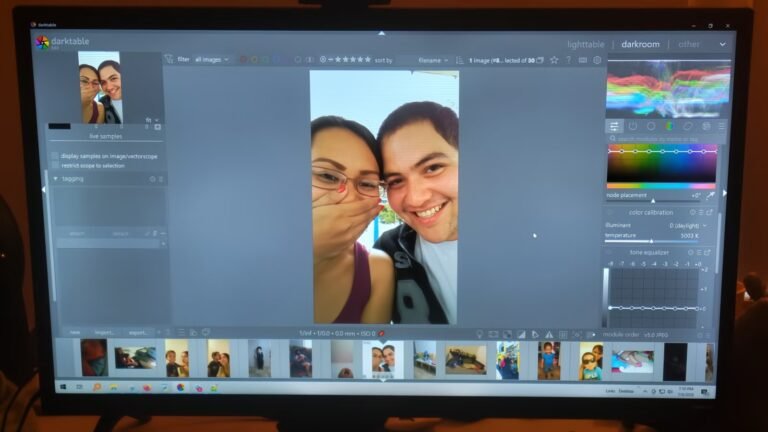Open color calibration presets menu

701,213
